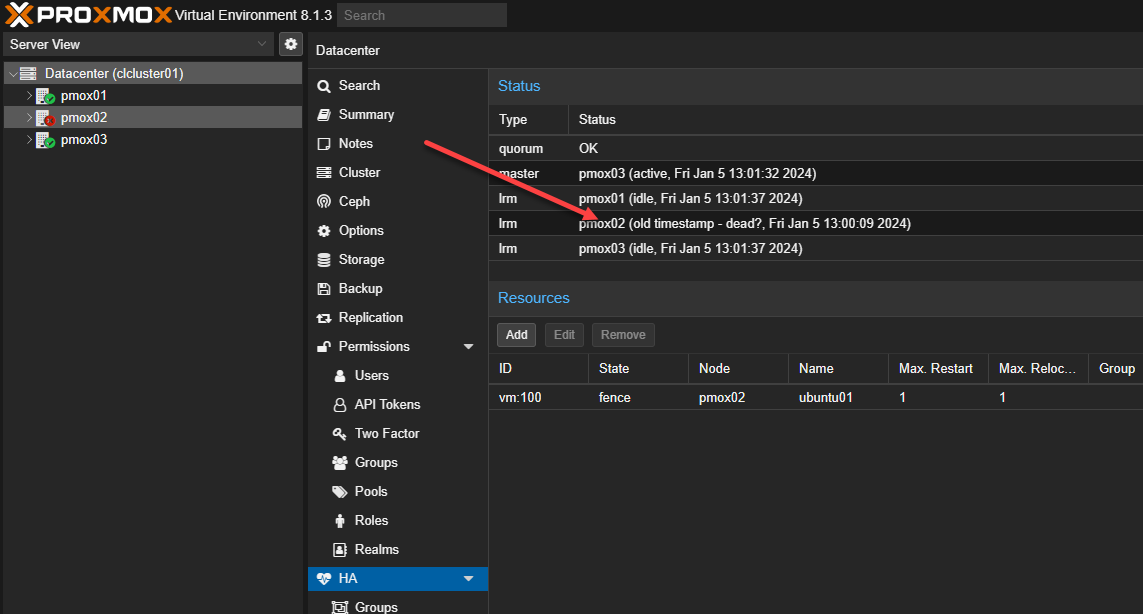Select the vm:100 resource row

[700, 398]
